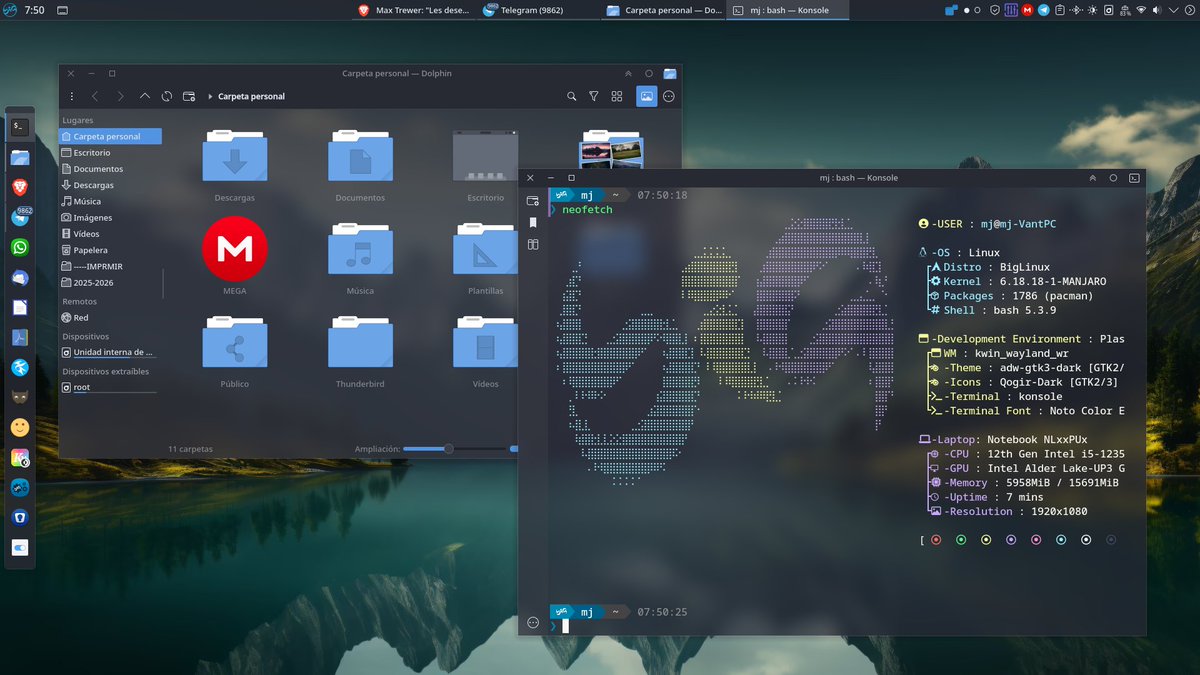Open WhatsApp from the dock

[x=20, y=247]
